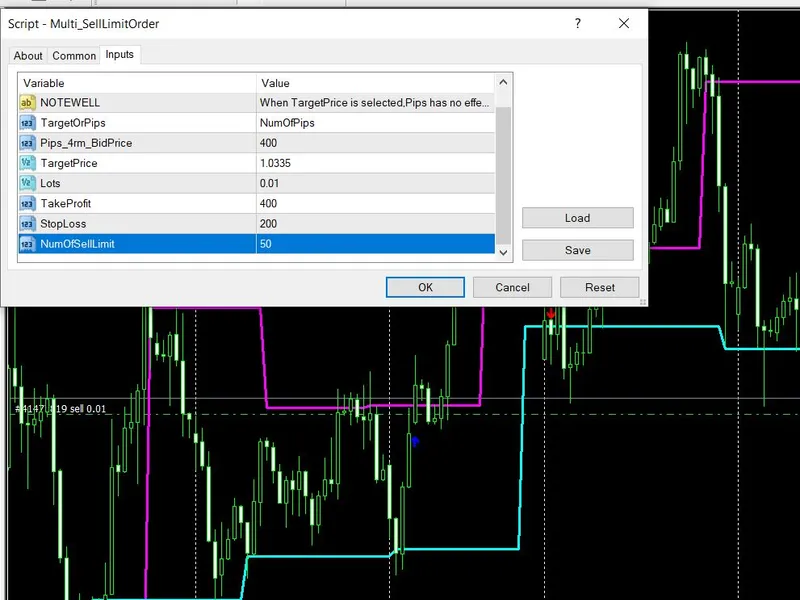Click the NOTEWELL value text

tap(374, 103)
